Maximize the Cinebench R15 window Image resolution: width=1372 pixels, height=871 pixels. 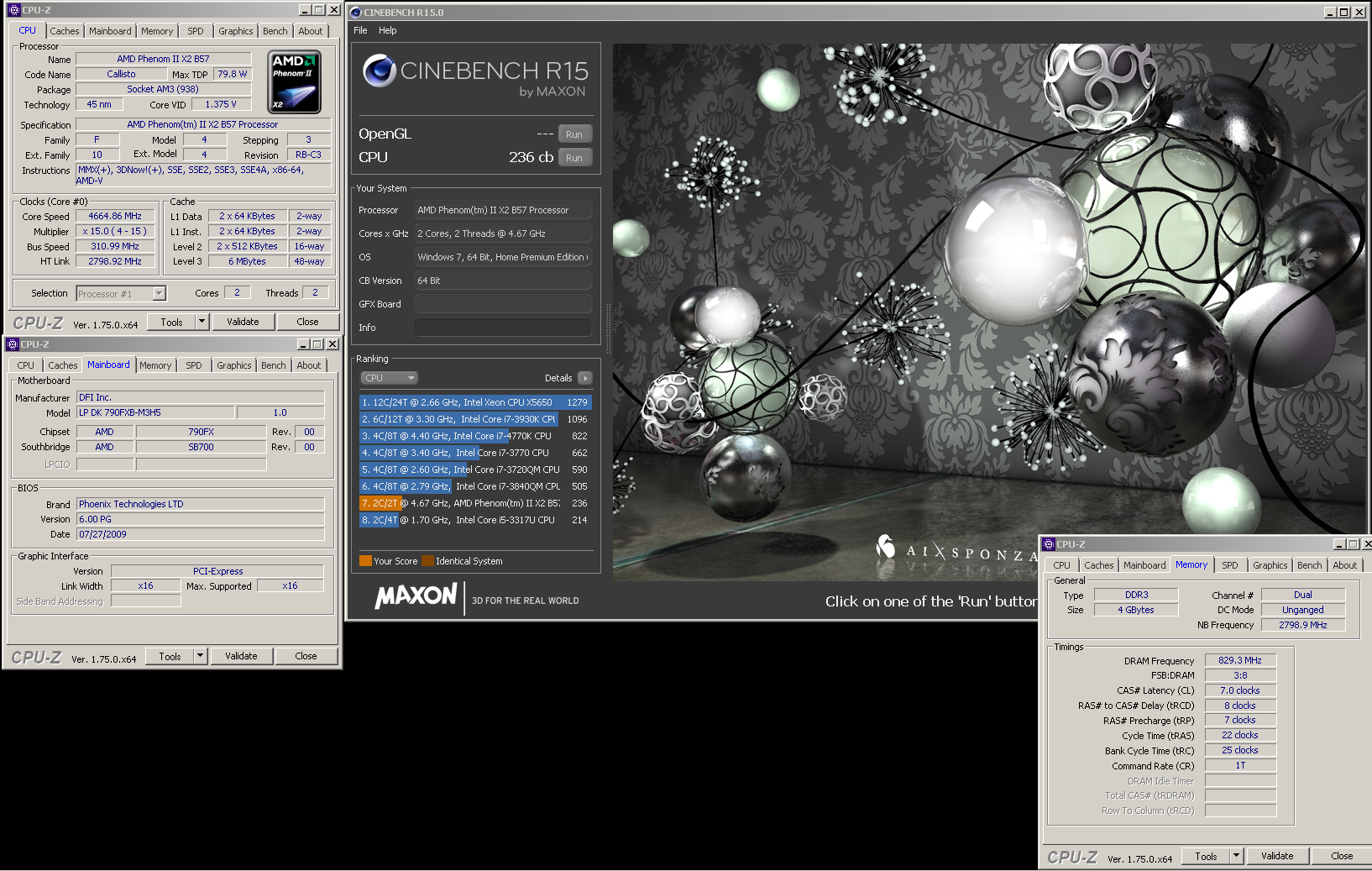[x=1343, y=13]
